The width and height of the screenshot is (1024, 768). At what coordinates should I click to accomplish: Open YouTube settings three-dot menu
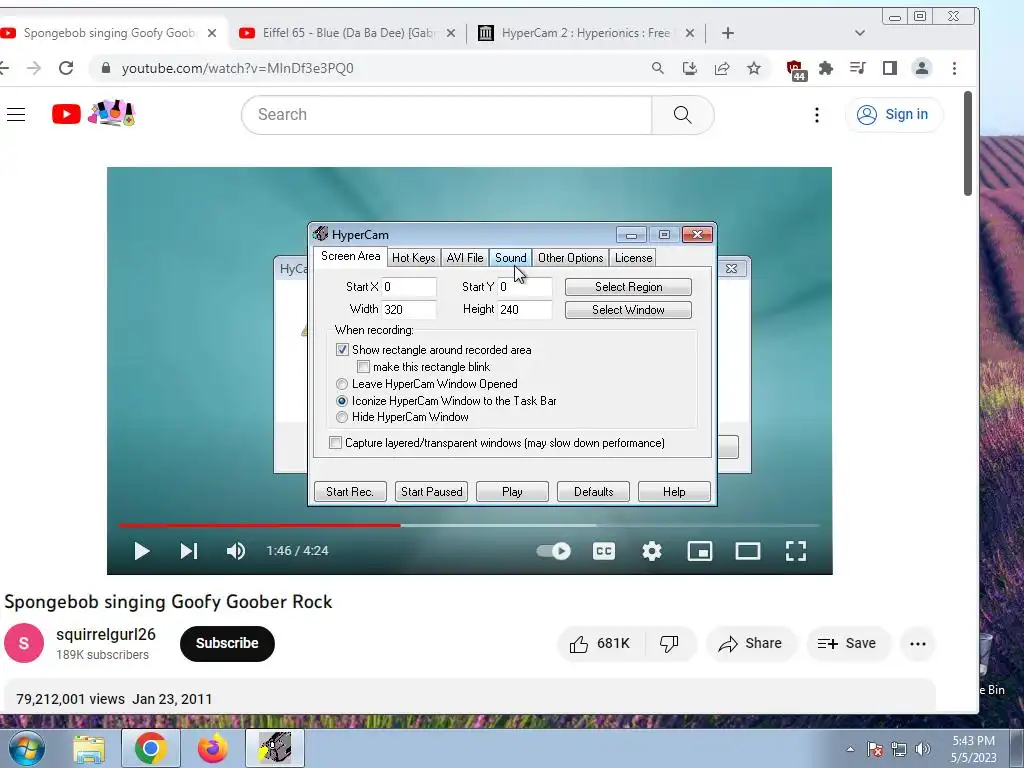pos(816,115)
